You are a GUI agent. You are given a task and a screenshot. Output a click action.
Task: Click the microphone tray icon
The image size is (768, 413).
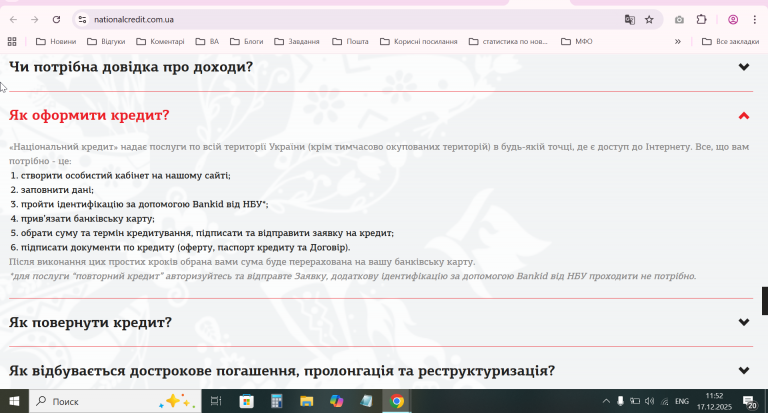[620, 401]
